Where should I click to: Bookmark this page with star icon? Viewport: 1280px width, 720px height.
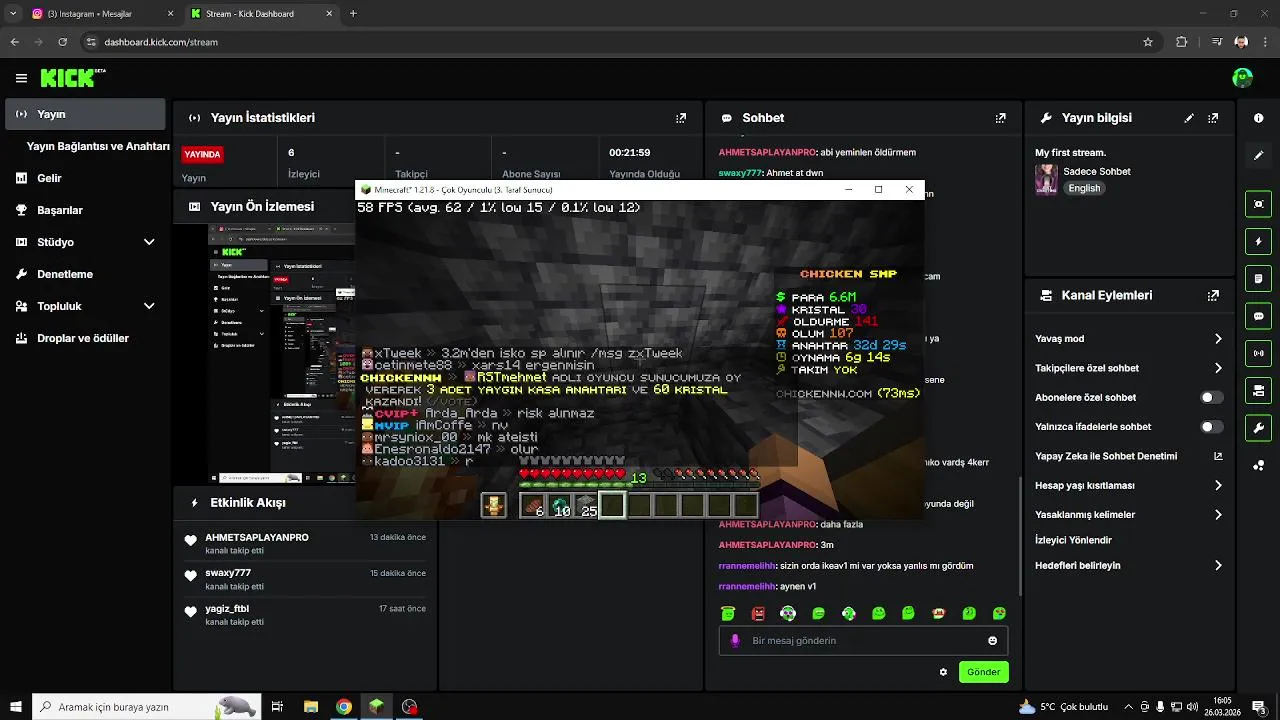(1148, 42)
